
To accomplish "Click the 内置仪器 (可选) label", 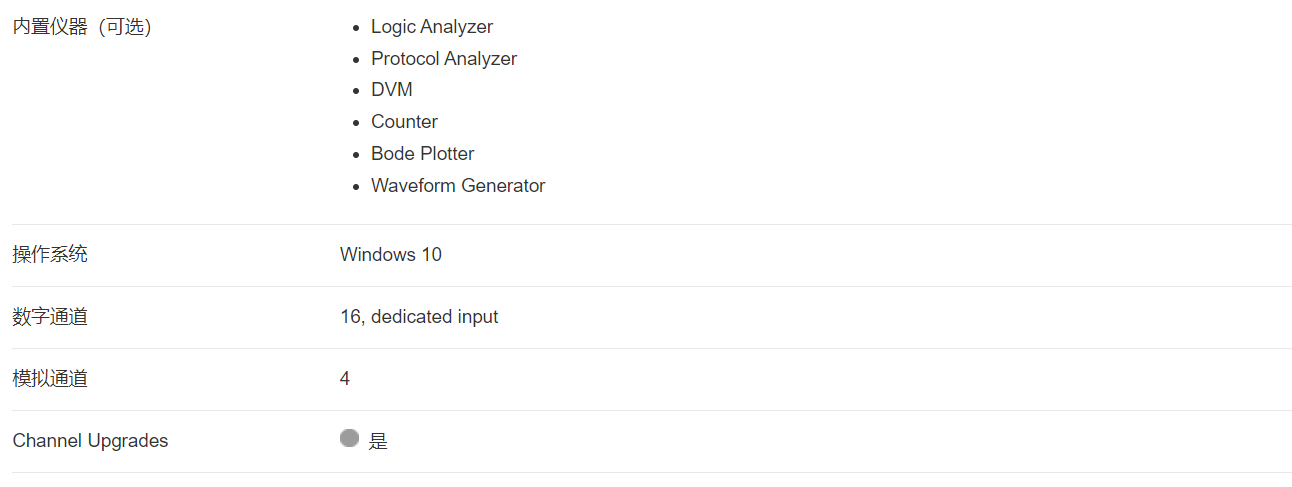I will 82,27.
